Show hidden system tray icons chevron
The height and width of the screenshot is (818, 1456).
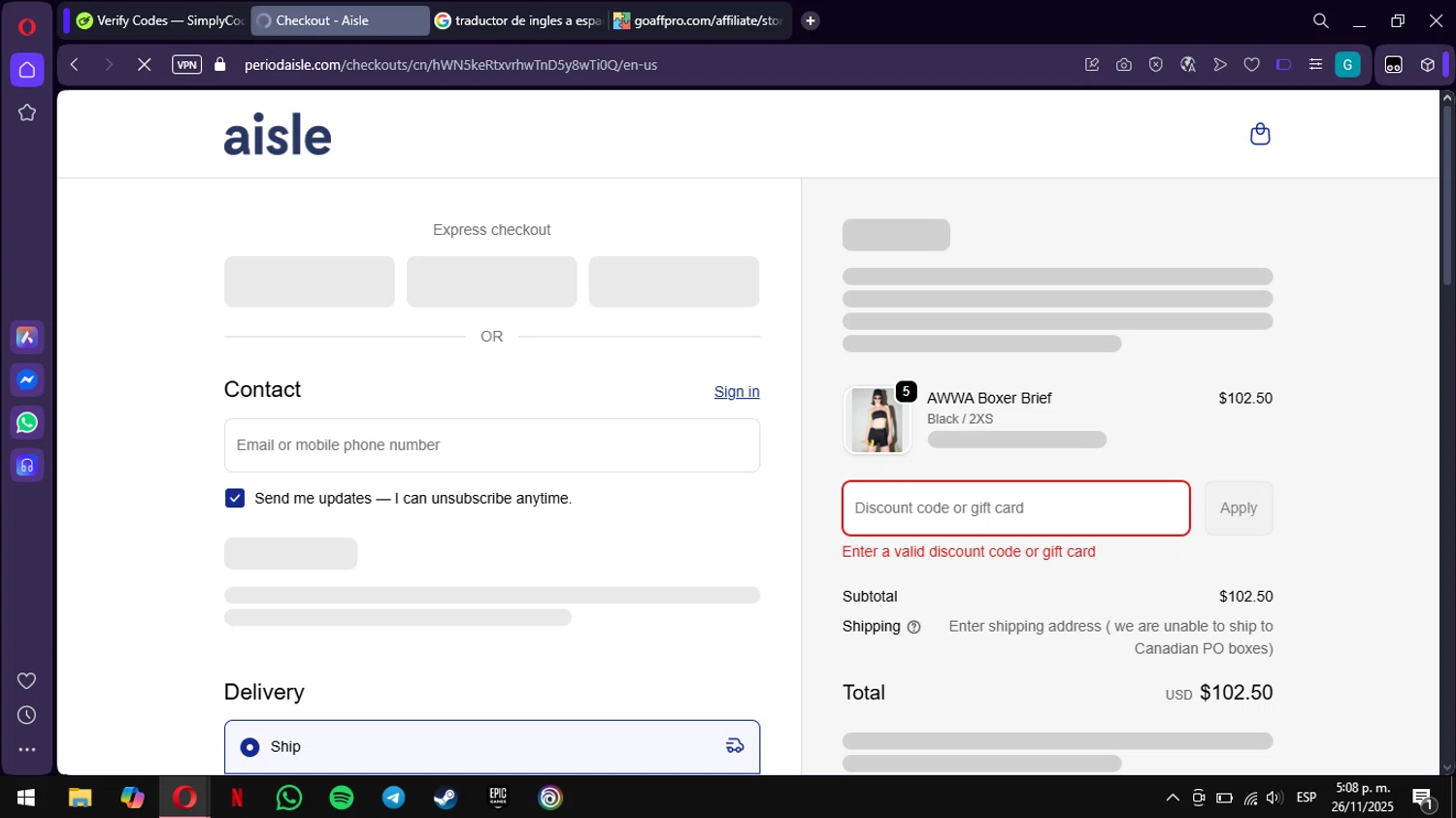point(1173,798)
